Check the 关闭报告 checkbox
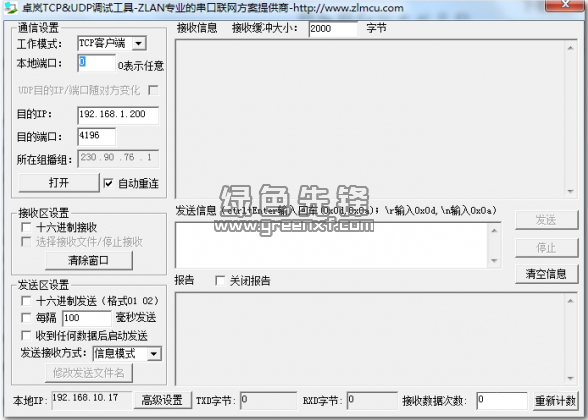The image size is (588, 420). click(x=220, y=280)
